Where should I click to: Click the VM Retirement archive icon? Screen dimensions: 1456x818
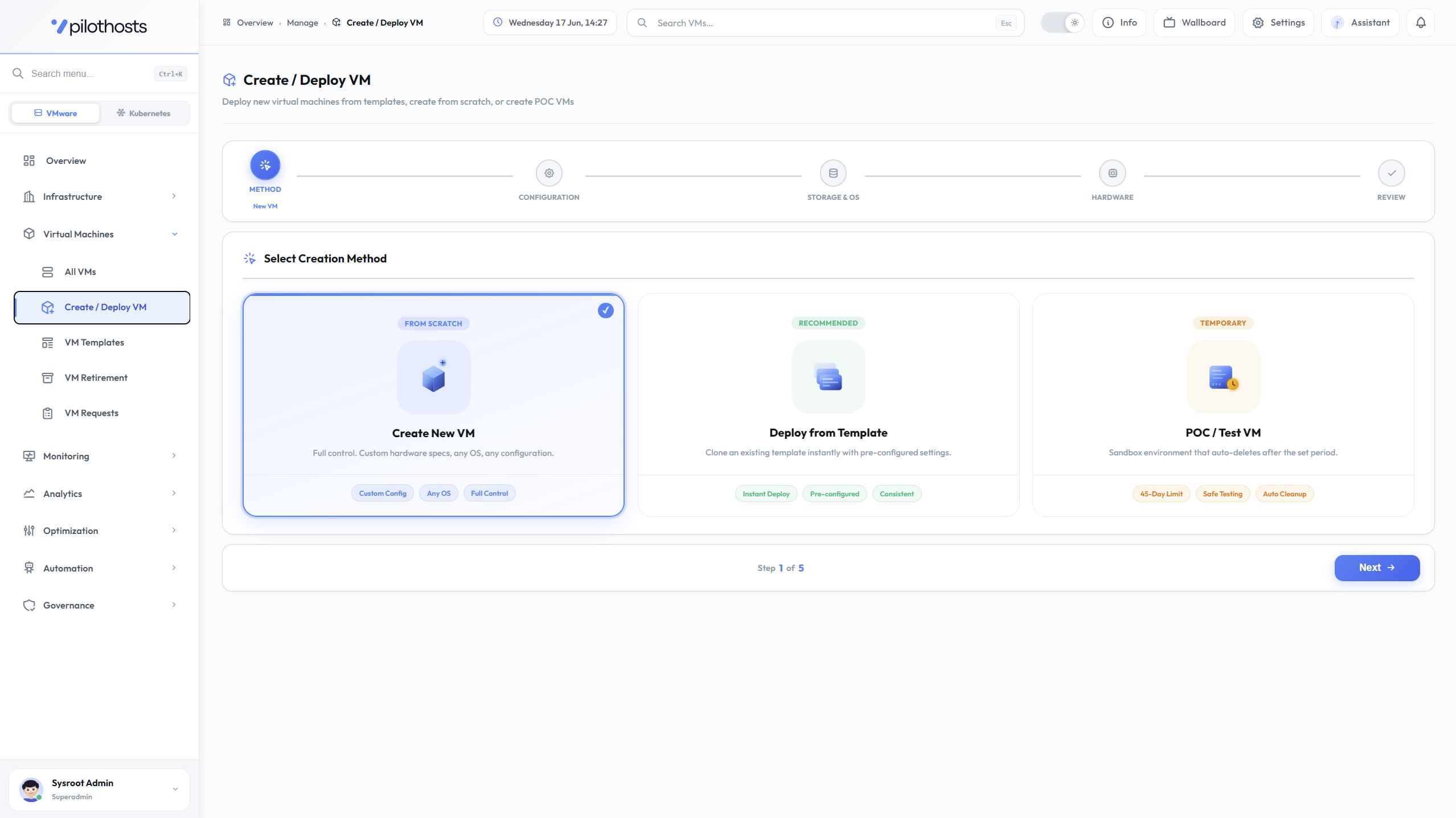tap(48, 377)
